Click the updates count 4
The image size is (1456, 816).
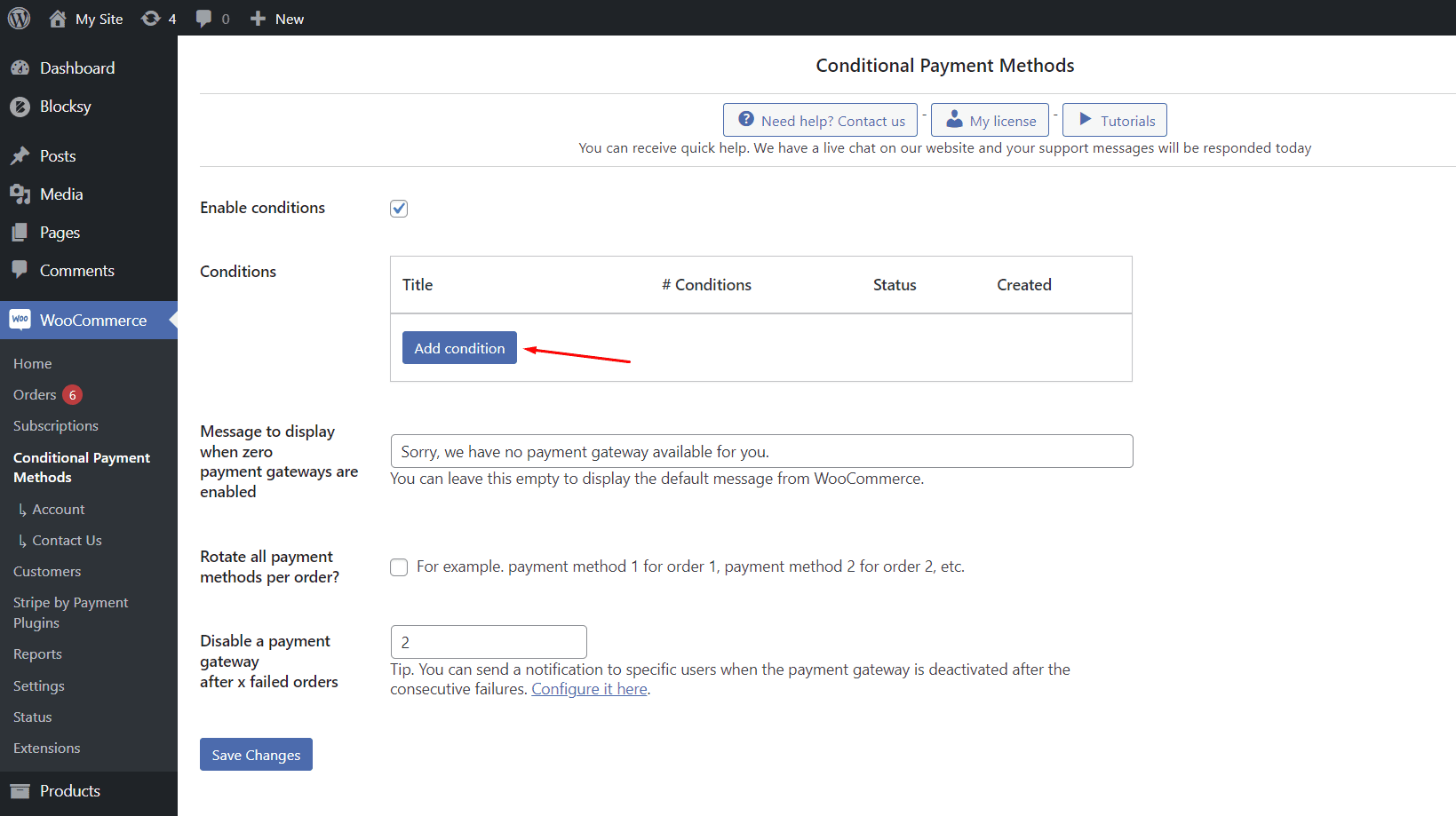click(x=172, y=19)
